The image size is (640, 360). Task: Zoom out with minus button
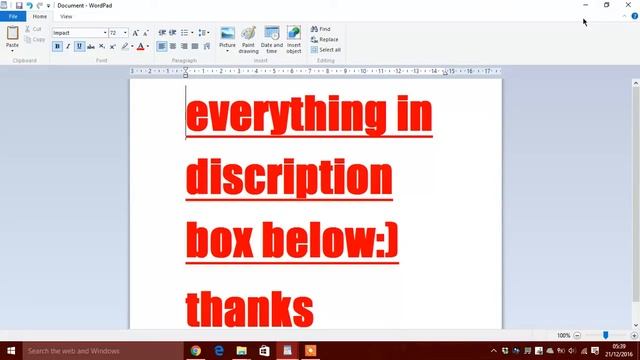coord(577,336)
